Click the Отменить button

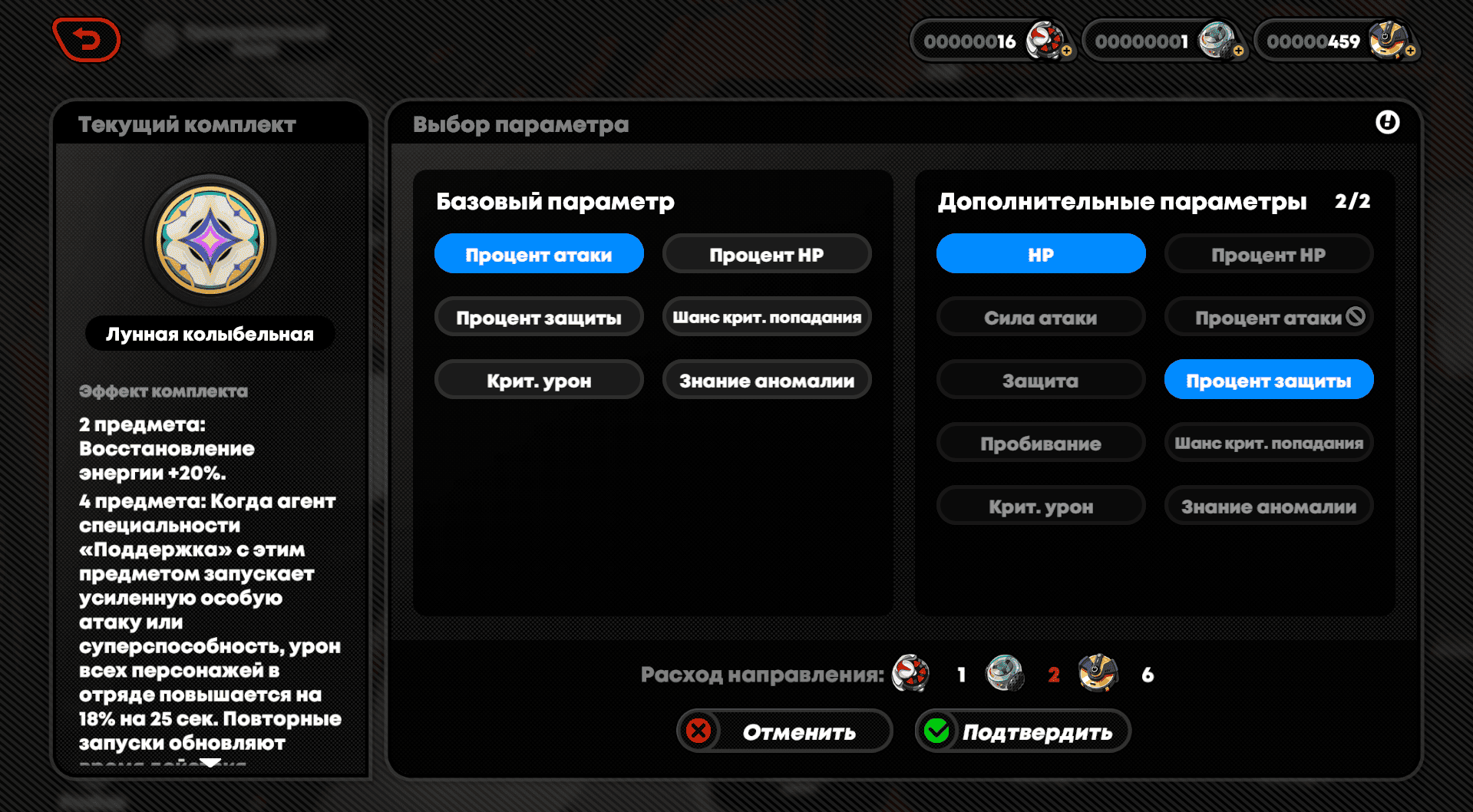784,731
